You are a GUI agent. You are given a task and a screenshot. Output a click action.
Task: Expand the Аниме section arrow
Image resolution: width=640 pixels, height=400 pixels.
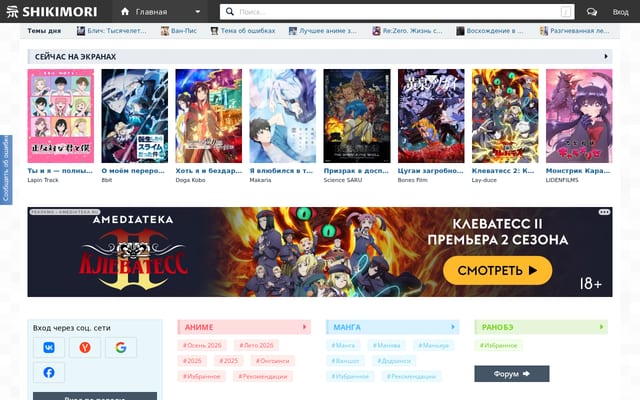(x=304, y=327)
